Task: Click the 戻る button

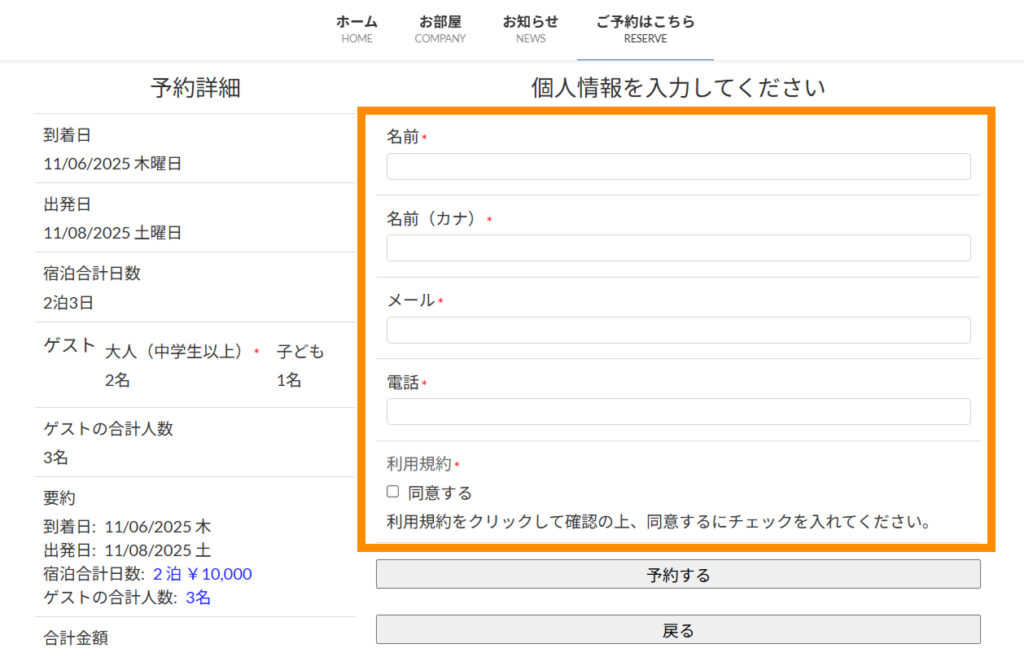Action: (x=678, y=630)
